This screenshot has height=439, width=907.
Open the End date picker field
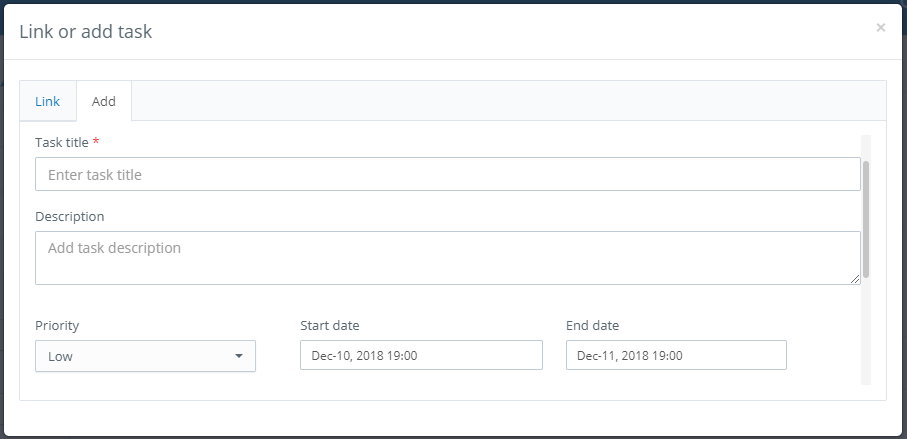click(676, 355)
